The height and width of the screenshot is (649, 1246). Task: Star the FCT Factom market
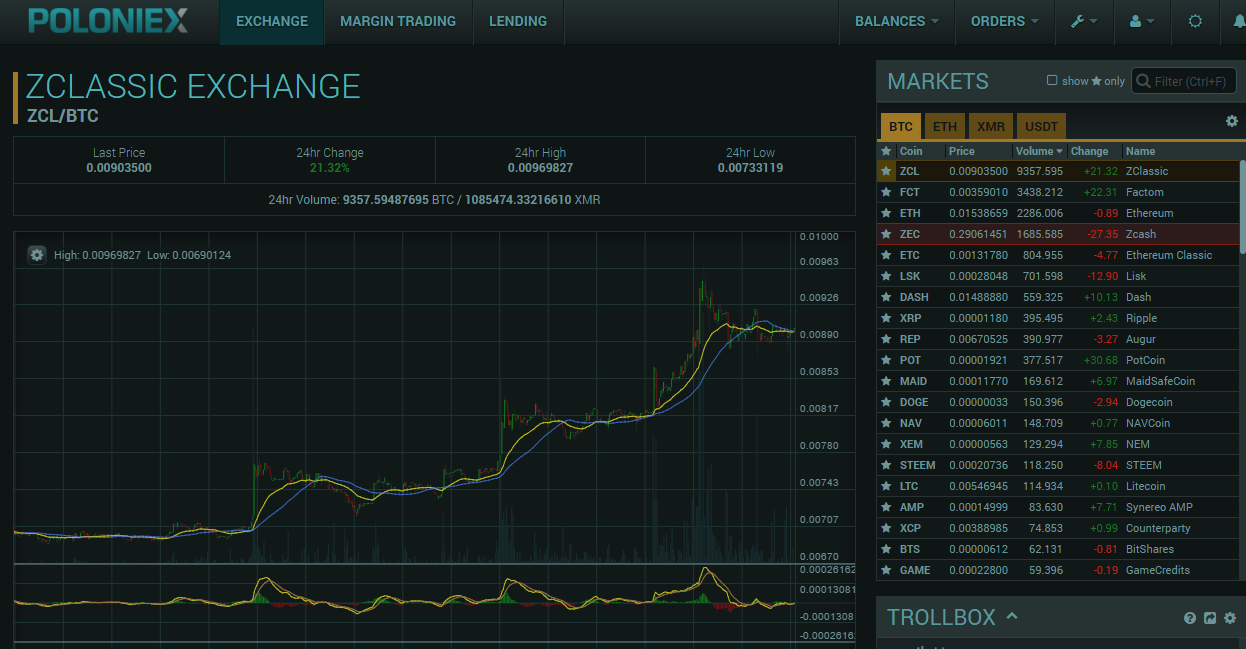[885, 192]
